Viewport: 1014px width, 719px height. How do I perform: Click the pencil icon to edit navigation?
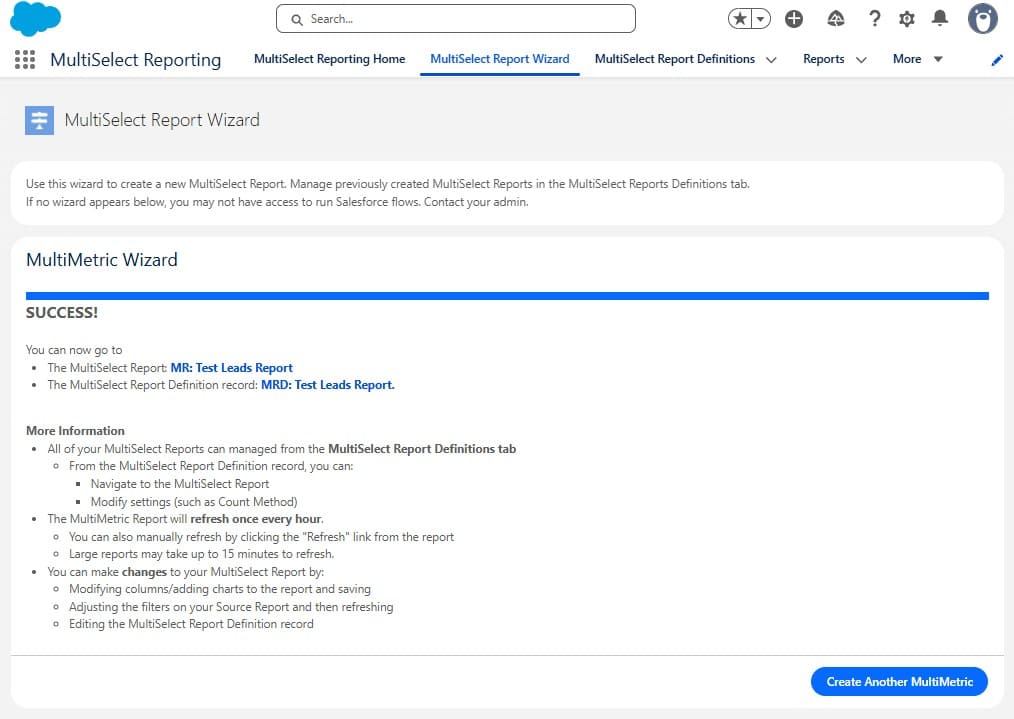(x=997, y=60)
